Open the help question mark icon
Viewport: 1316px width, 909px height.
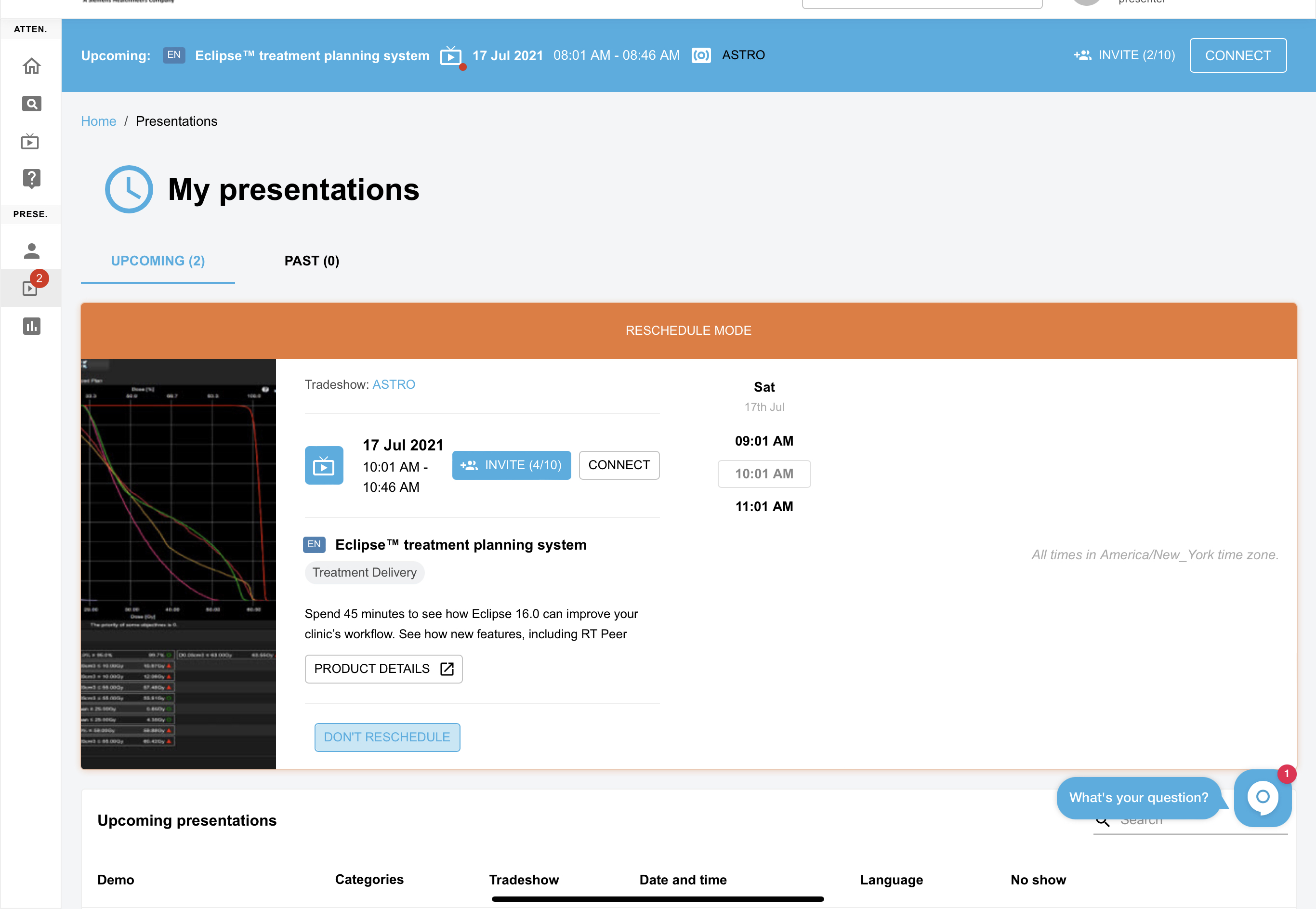point(31,179)
